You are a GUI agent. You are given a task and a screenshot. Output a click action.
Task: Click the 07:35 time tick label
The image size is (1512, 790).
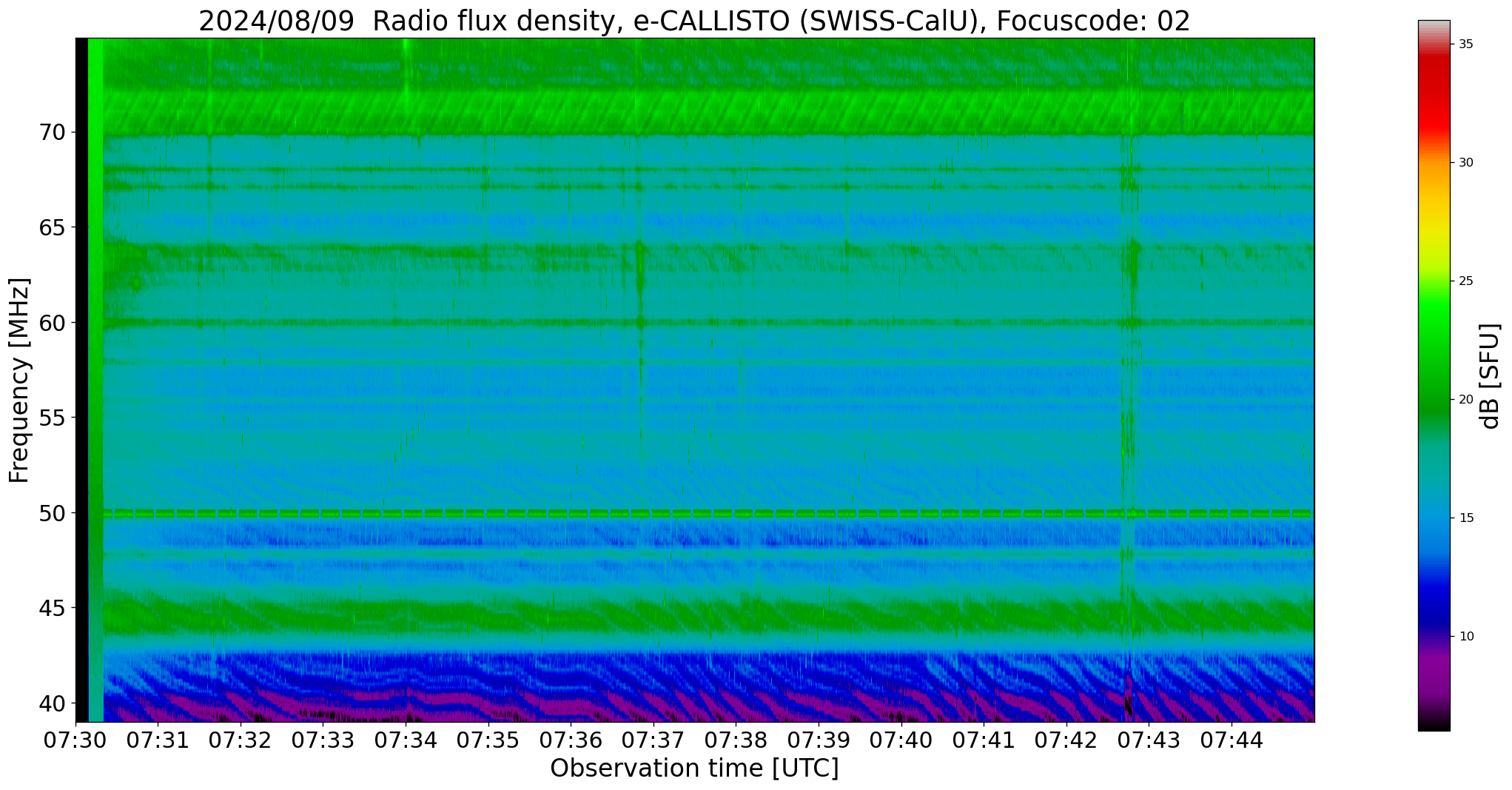coord(488,740)
